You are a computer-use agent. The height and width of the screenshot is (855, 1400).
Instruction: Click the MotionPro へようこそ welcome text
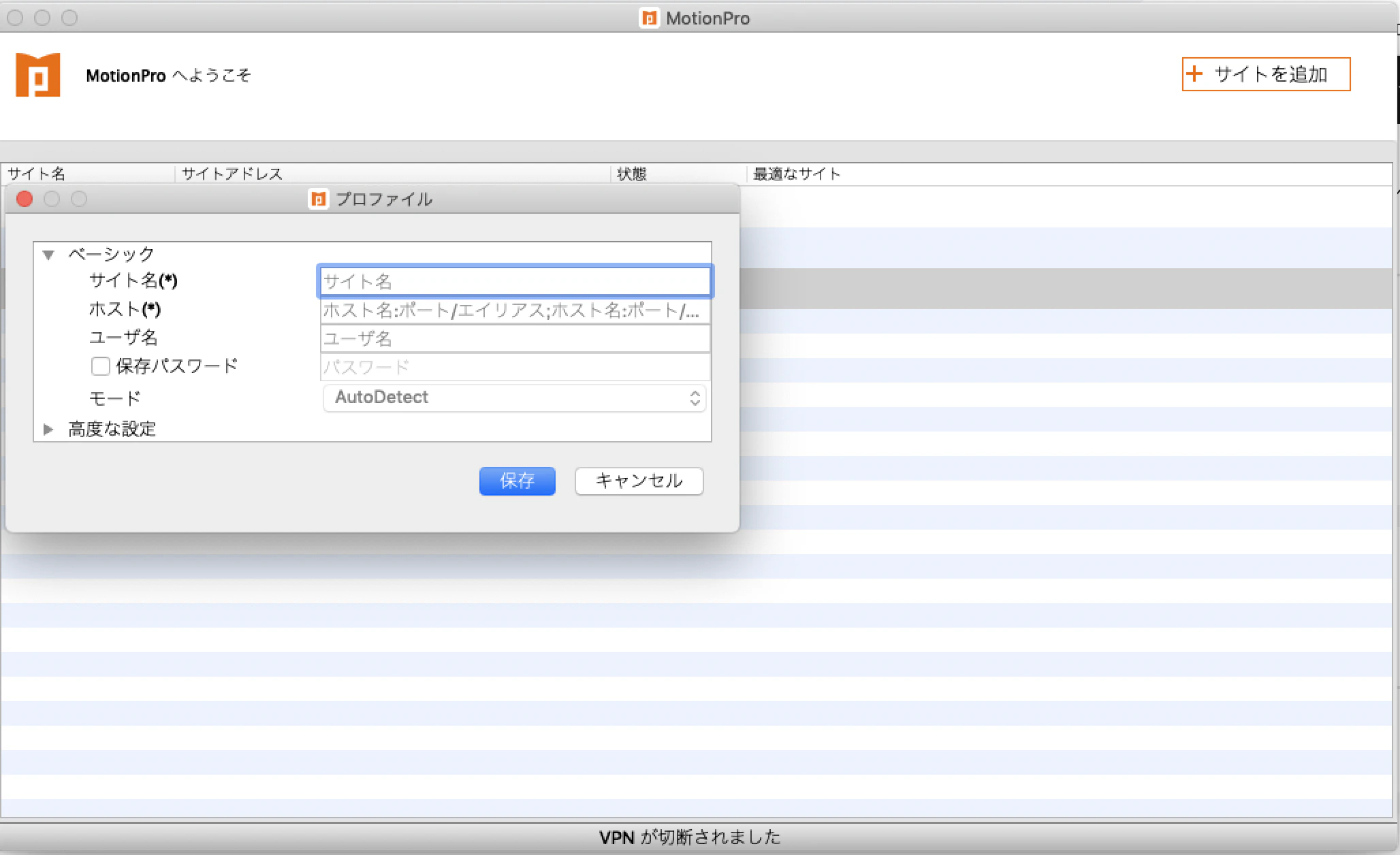coord(168,75)
